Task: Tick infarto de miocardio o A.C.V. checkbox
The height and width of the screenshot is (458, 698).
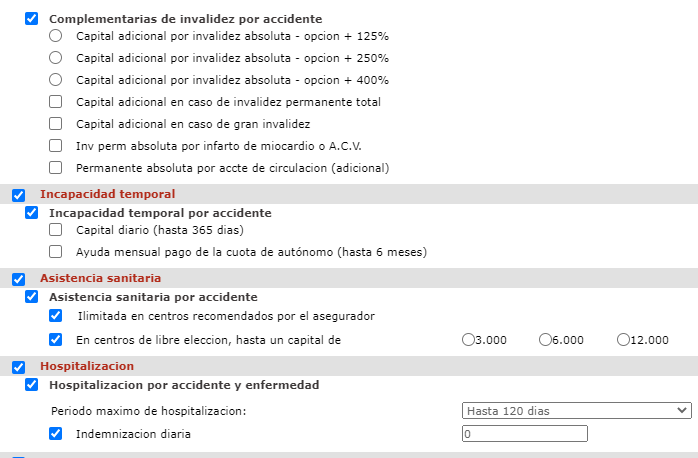Action: 55,146
